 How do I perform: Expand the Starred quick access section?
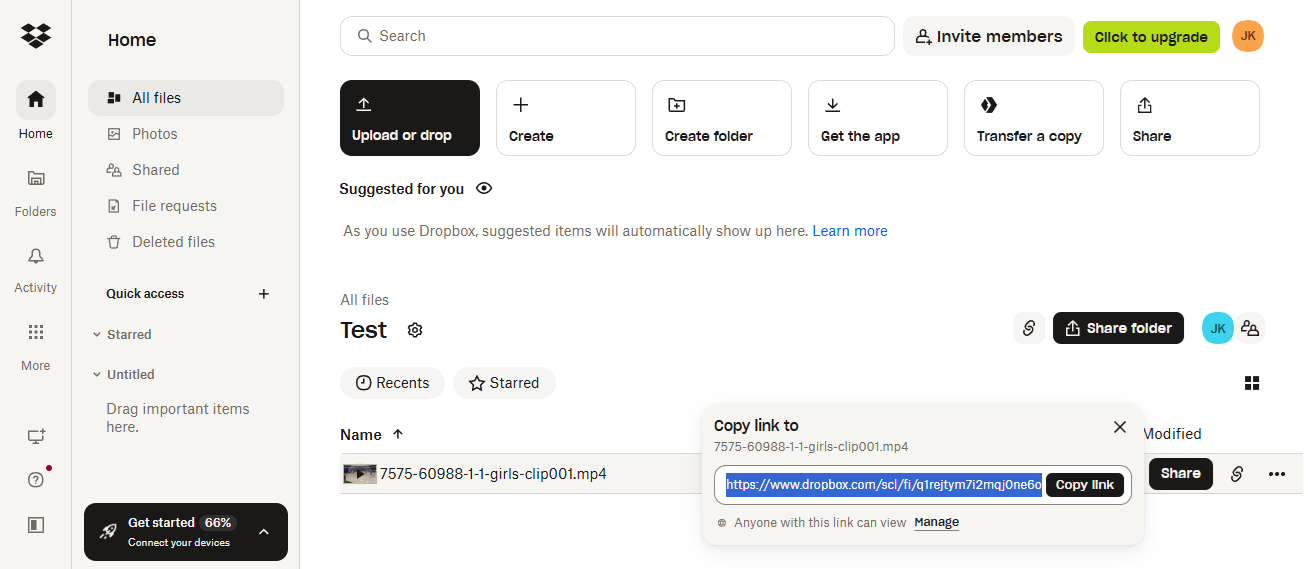pos(97,335)
